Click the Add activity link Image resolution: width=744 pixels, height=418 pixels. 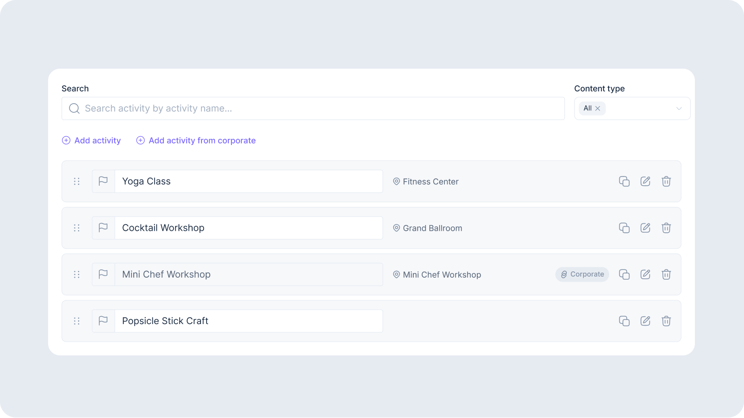pyautogui.click(x=91, y=141)
